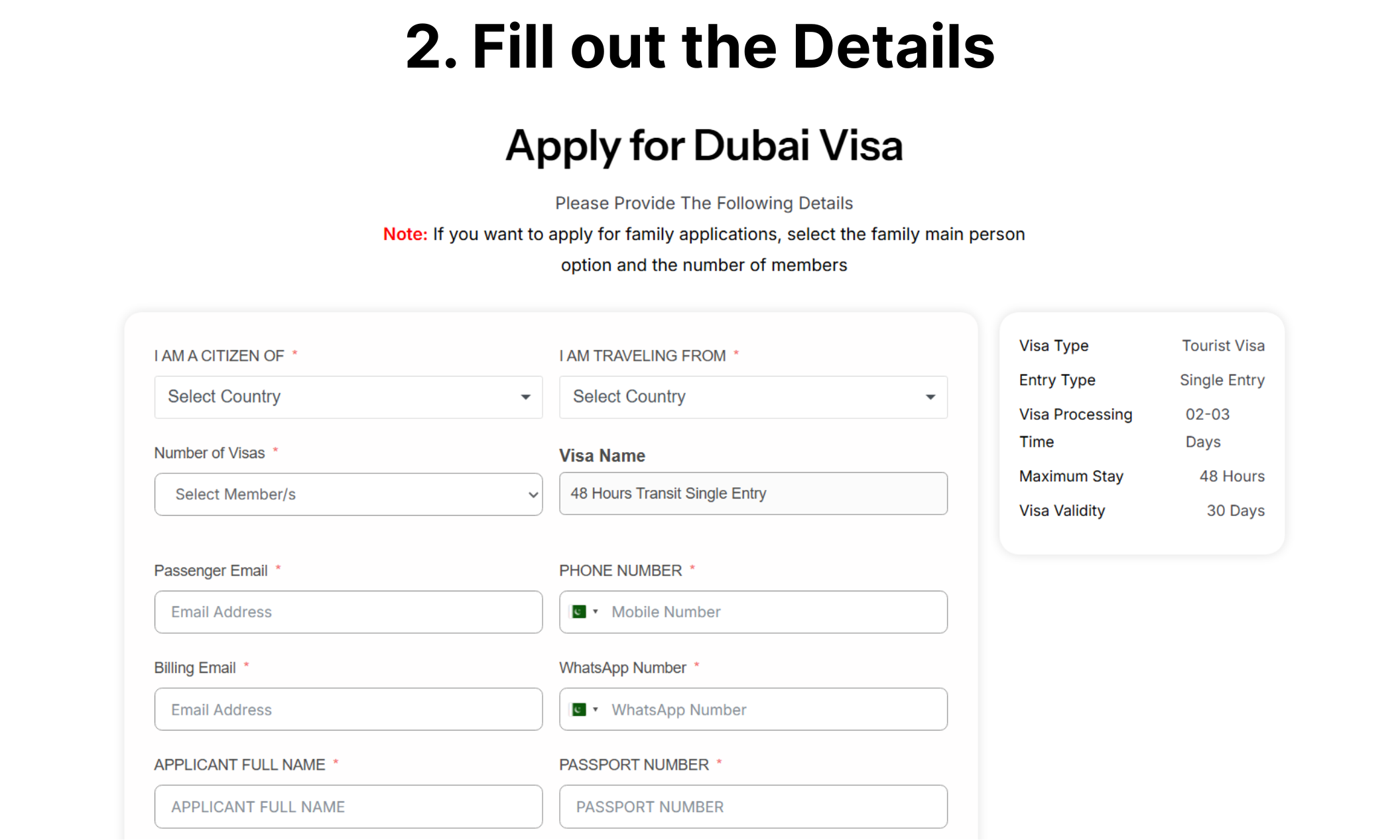Click the Pakistan flag in WhatsApp Number field

click(x=579, y=709)
